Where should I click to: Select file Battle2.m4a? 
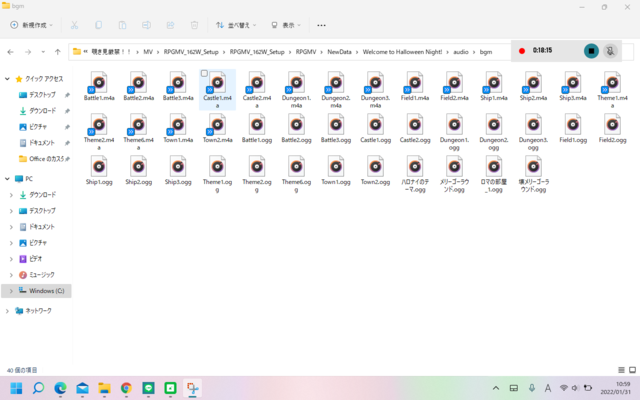click(139, 87)
